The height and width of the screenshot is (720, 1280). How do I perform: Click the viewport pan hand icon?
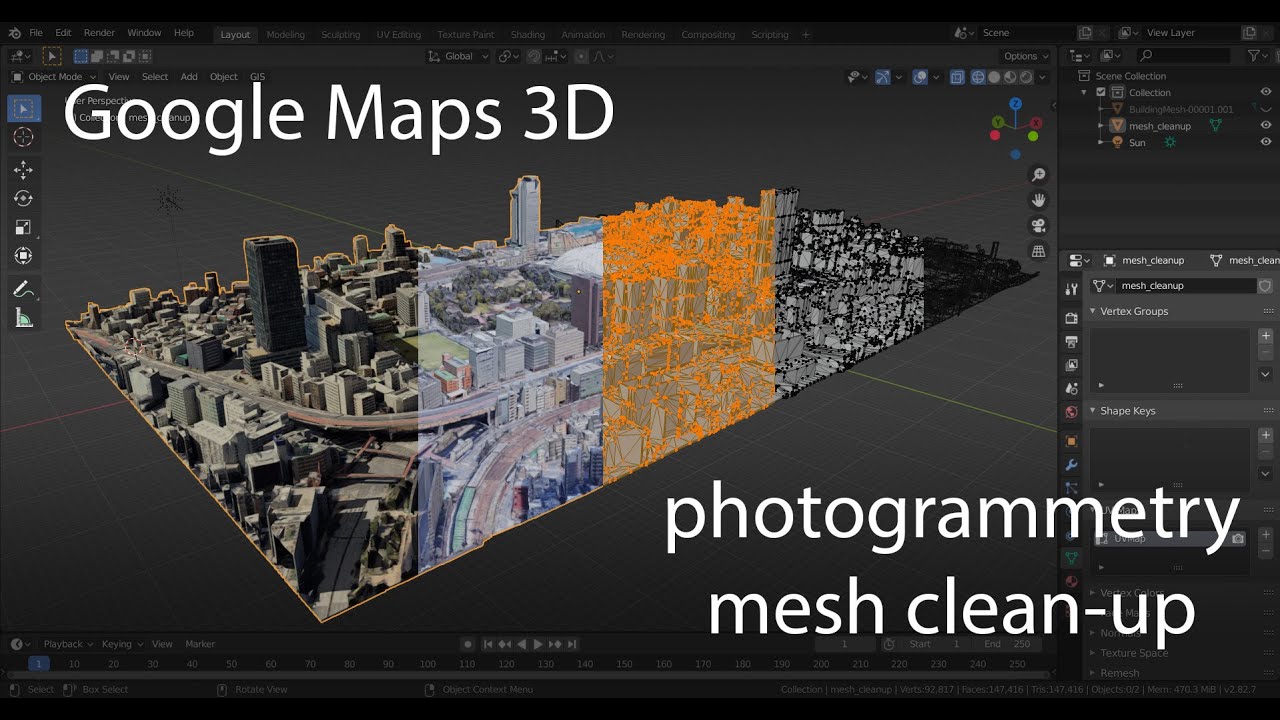(1039, 200)
